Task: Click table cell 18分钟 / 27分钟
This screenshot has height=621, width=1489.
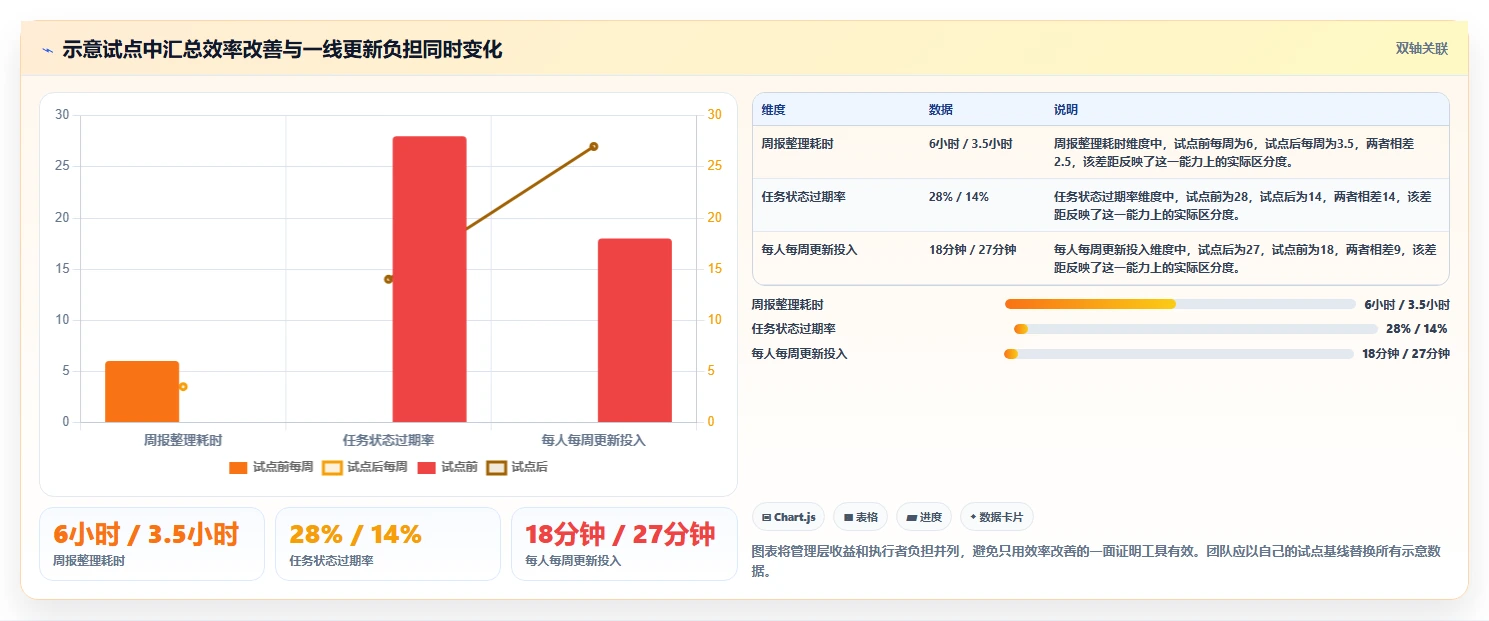Action: [x=972, y=250]
